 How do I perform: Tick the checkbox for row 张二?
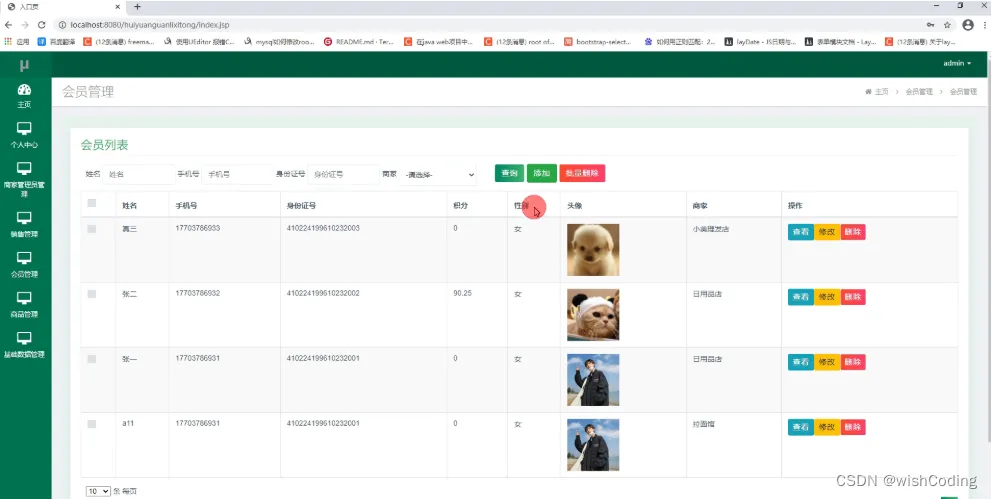coord(92,294)
